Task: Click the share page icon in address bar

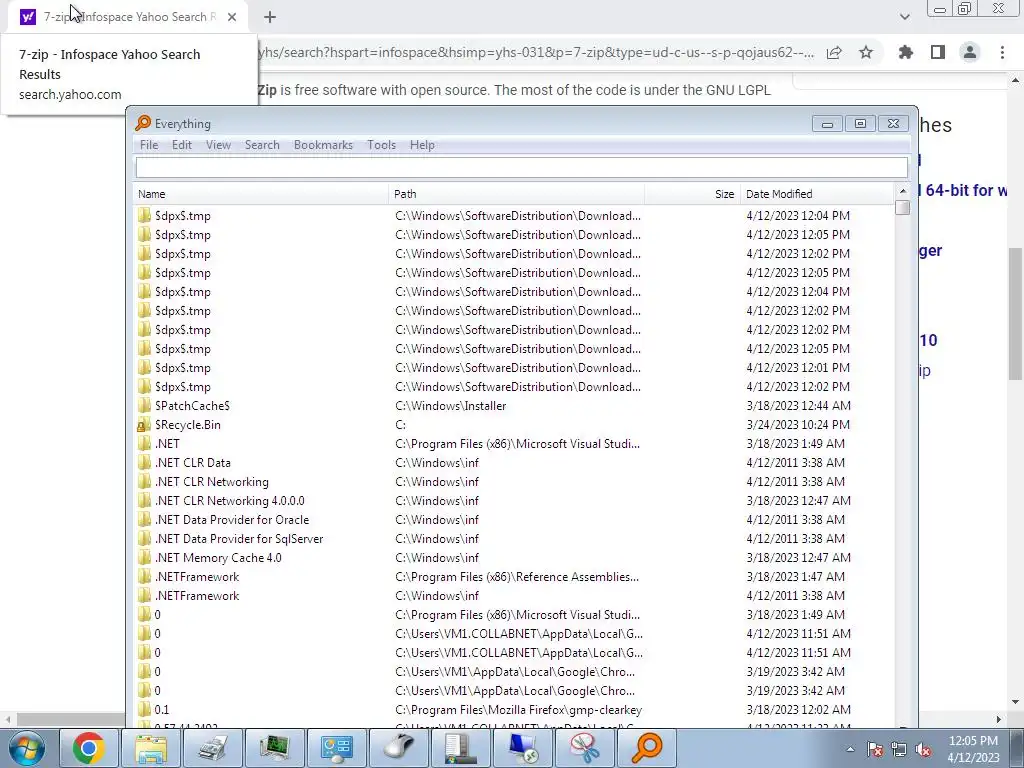Action: pos(834,52)
